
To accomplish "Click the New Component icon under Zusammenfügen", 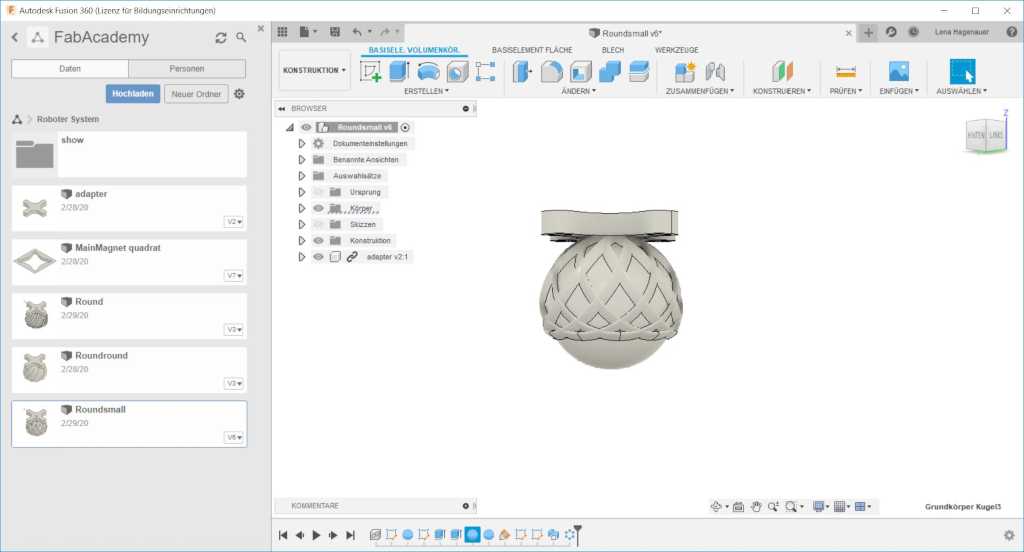I will [685, 71].
